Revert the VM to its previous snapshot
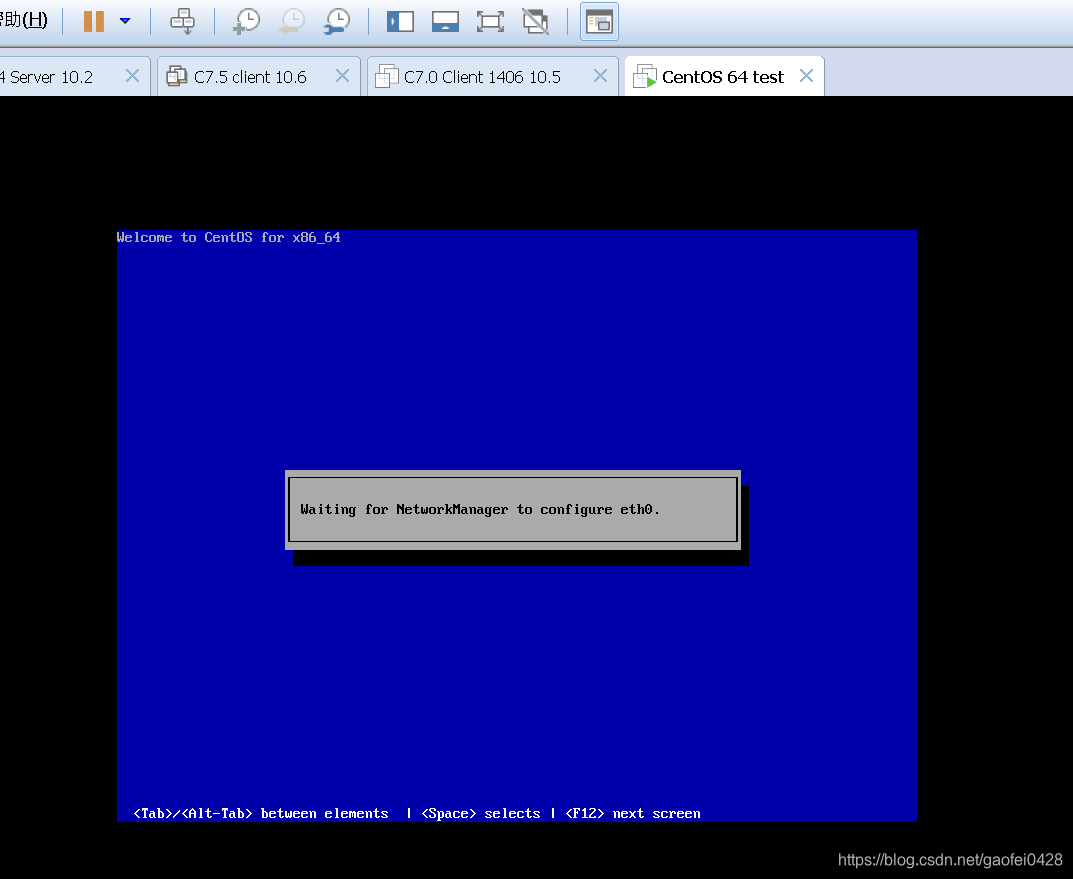This screenshot has width=1073, height=879. coord(292,21)
